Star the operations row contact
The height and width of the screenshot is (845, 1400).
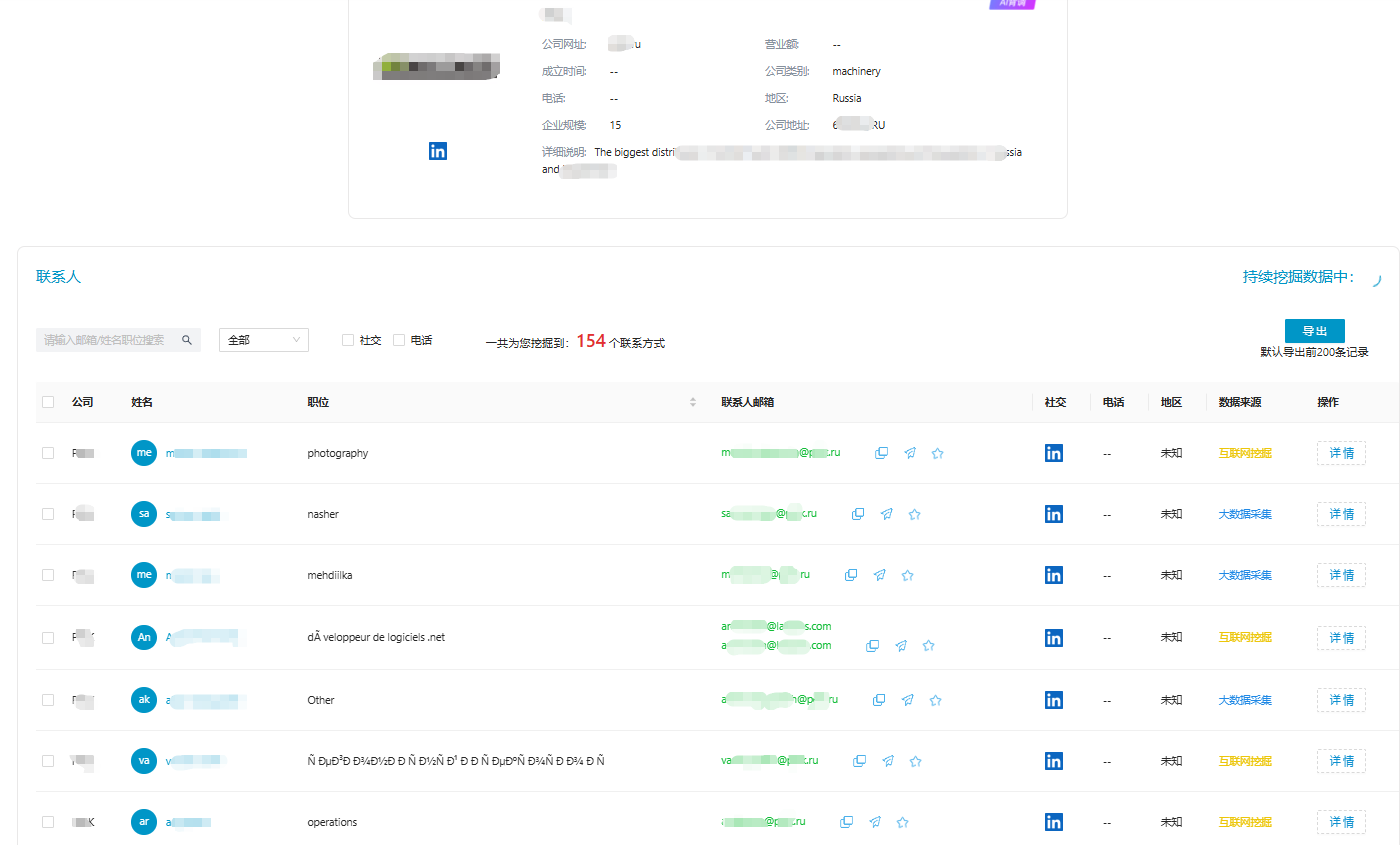point(902,822)
